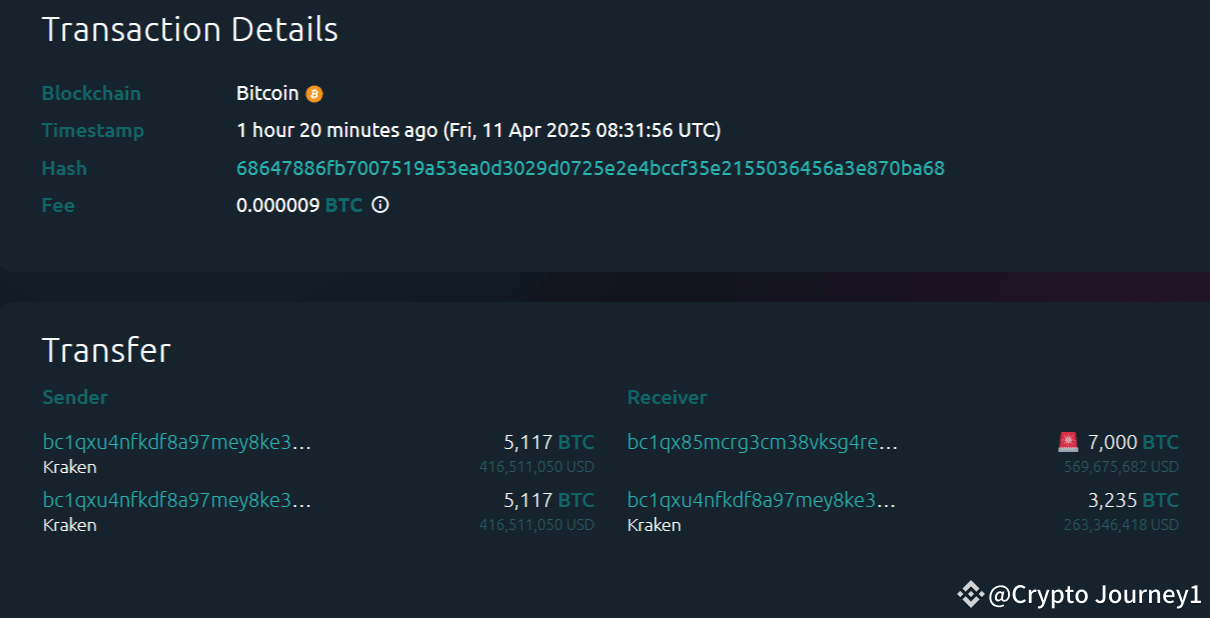This screenshot has height=618, width=1210.
Task: Click the siren alert icon beside 7,000 BTC
Action: pos(1067,441)
